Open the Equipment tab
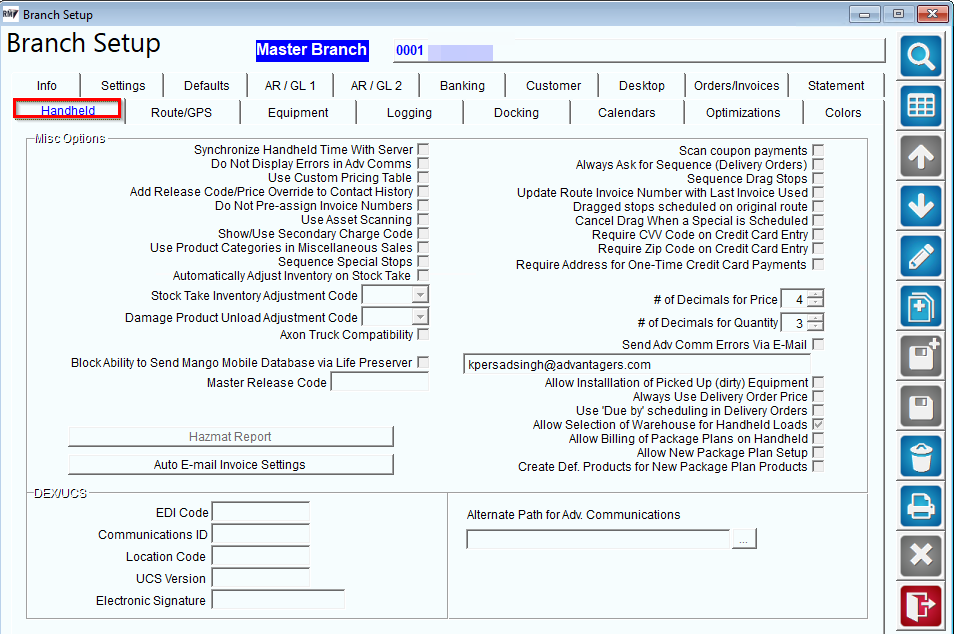Viewport: 954px width, 634px height. [x=298, y=113]
